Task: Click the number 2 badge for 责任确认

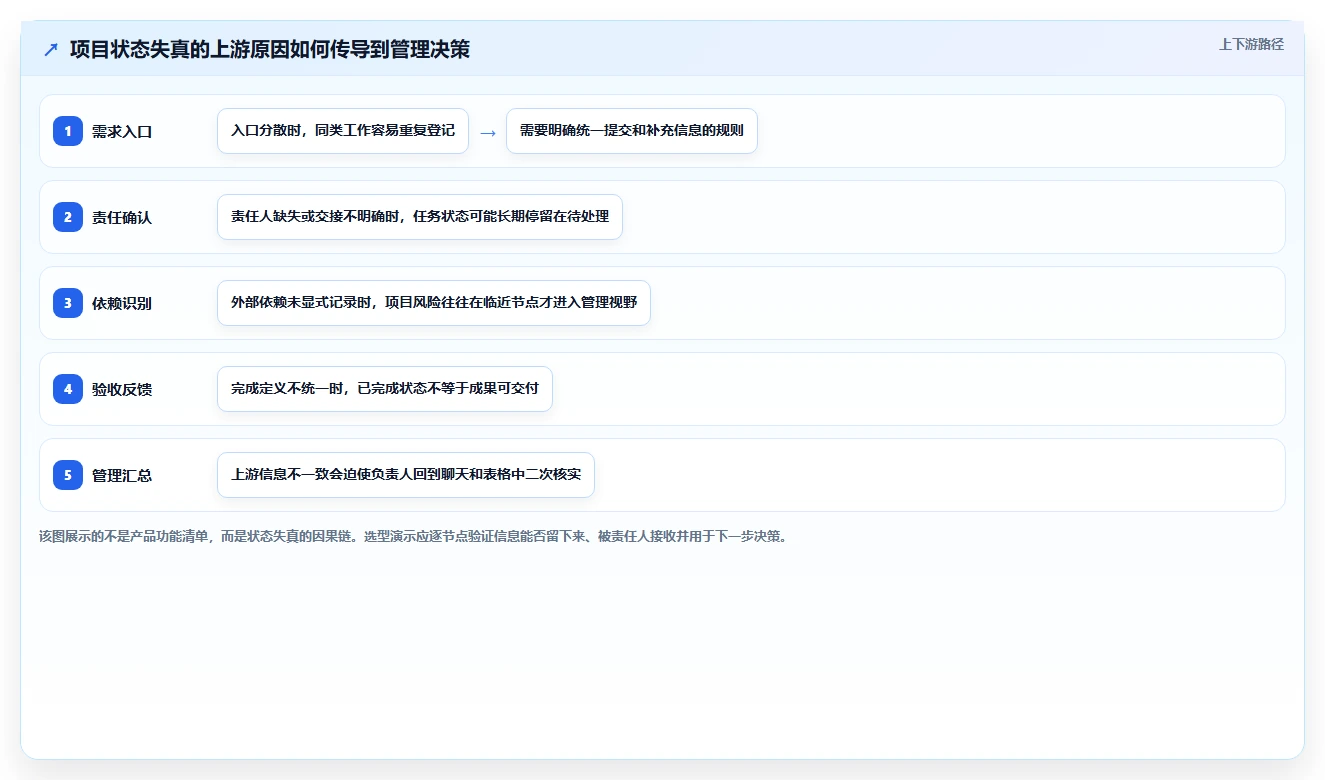Action: click(68, 217)
